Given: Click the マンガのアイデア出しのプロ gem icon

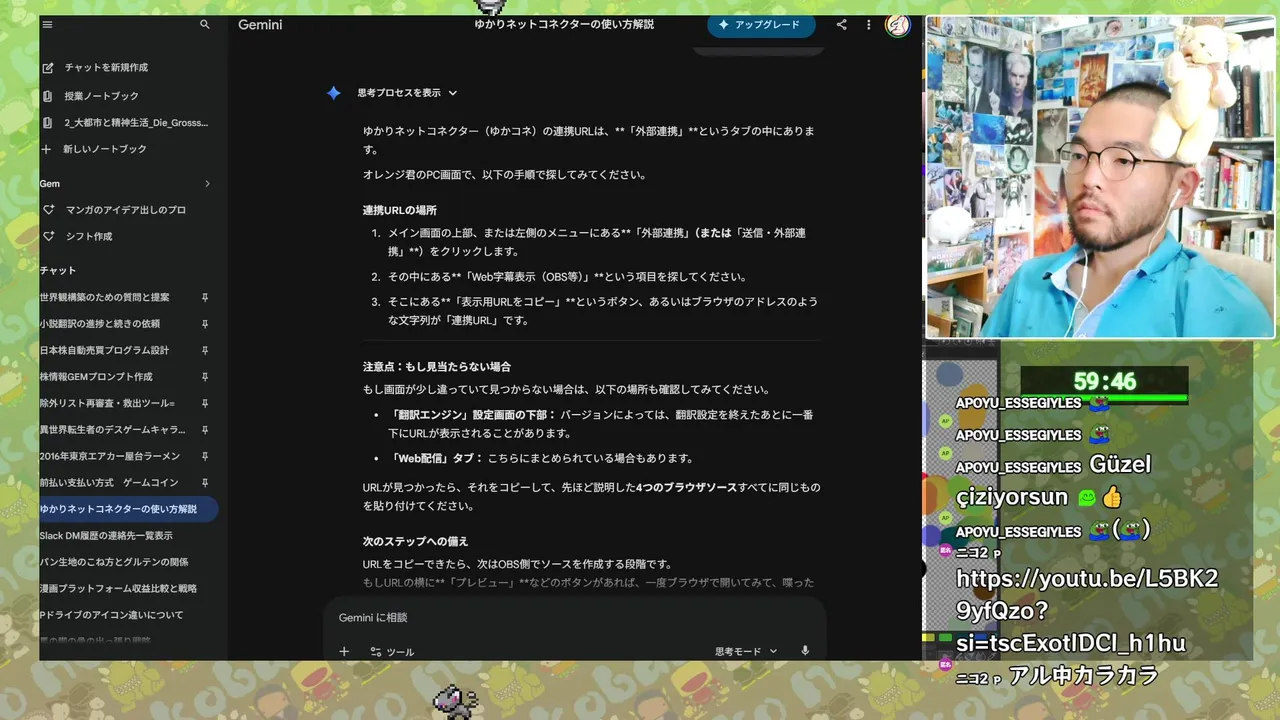Looking at the screenshot, I should (x=47, y=210).
